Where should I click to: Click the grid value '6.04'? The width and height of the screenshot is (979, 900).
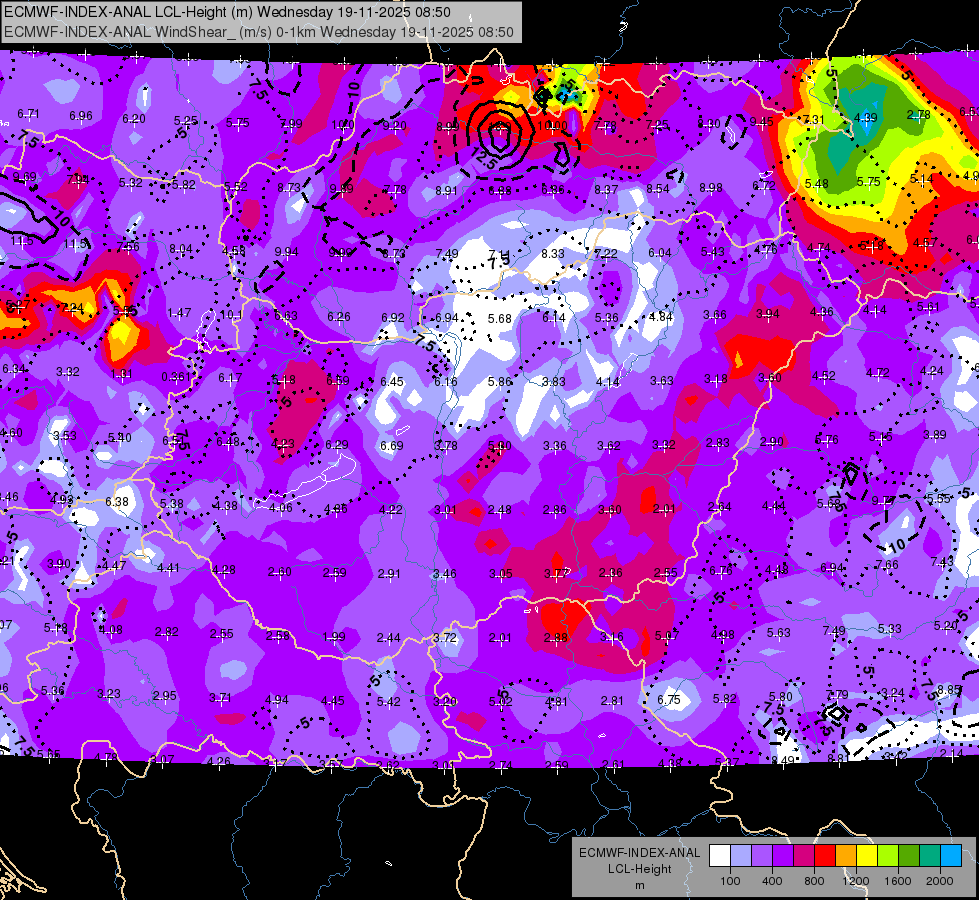(660, 252)
